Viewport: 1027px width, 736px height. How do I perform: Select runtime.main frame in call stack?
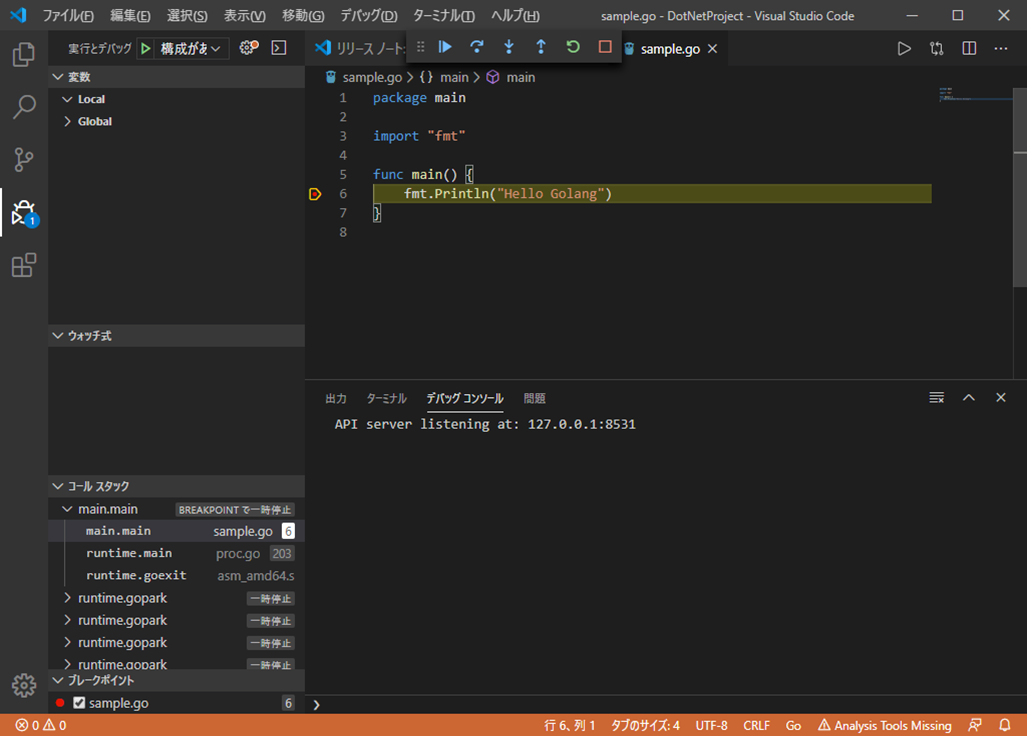point(177,553)
